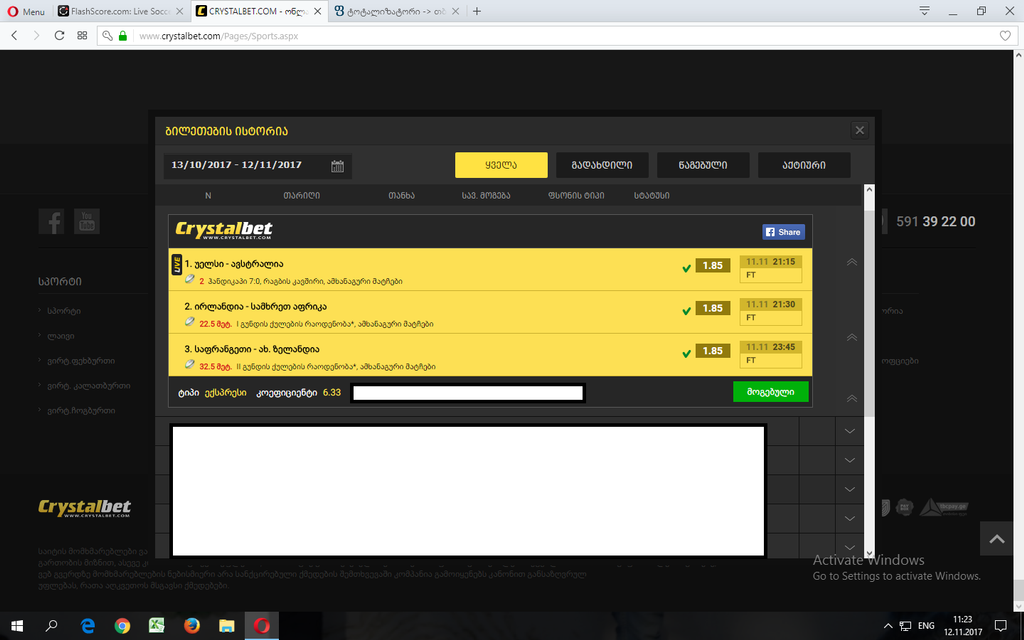Open the network tray icon

(x=905, y=626)
